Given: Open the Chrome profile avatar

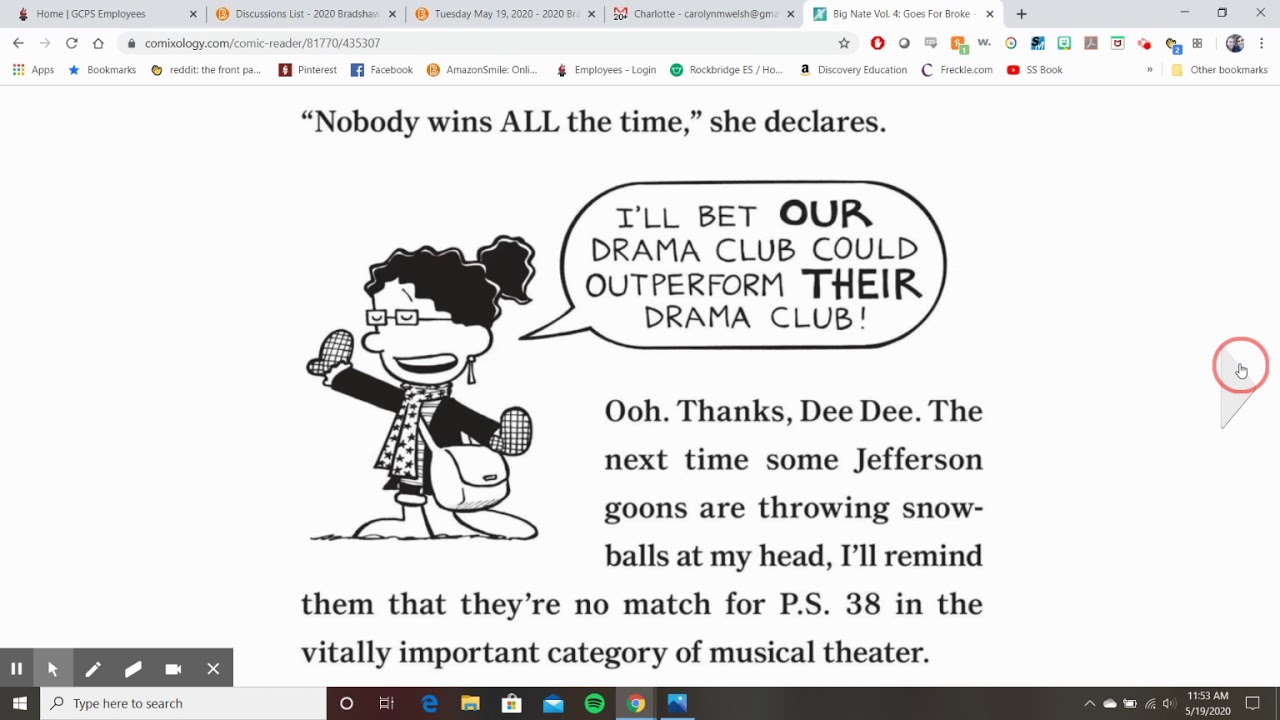Looking at the screenshot, I should pos(1235,43).
